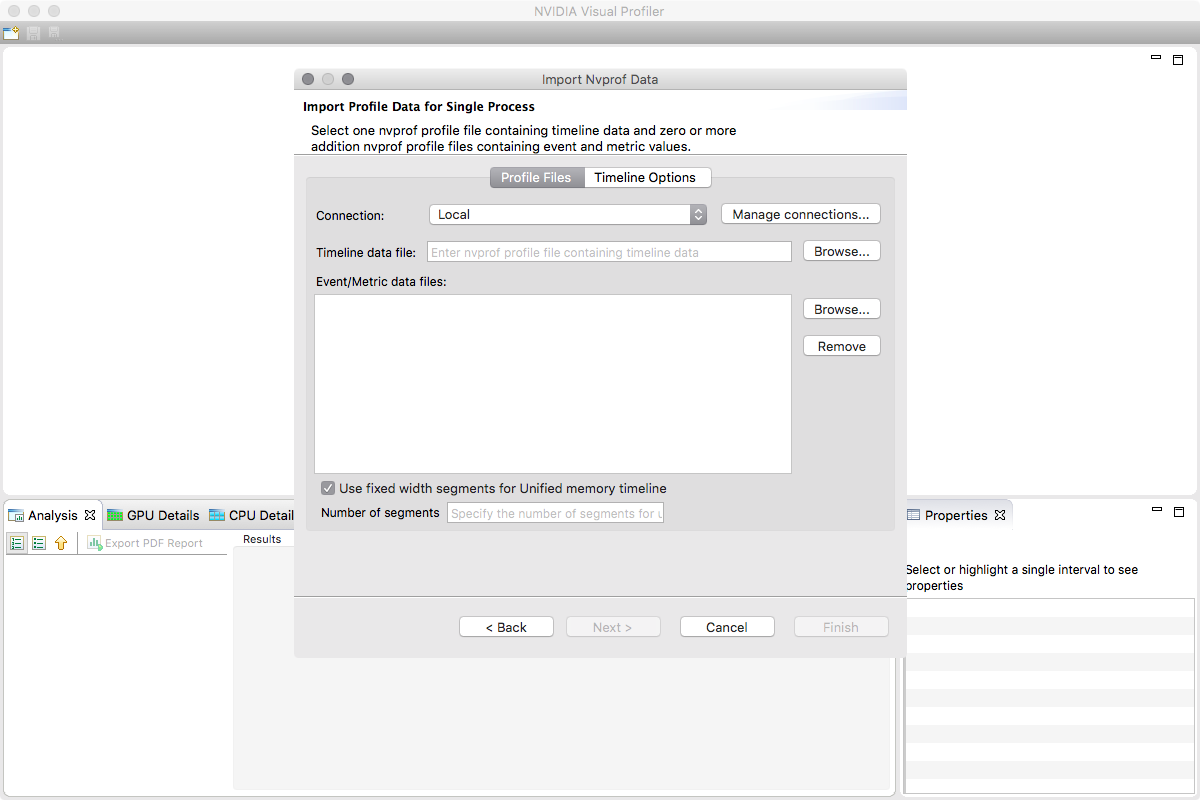The image size is (1200, 800).
Task: Select the Profile Files tab
Action: [x=537, y=177]
